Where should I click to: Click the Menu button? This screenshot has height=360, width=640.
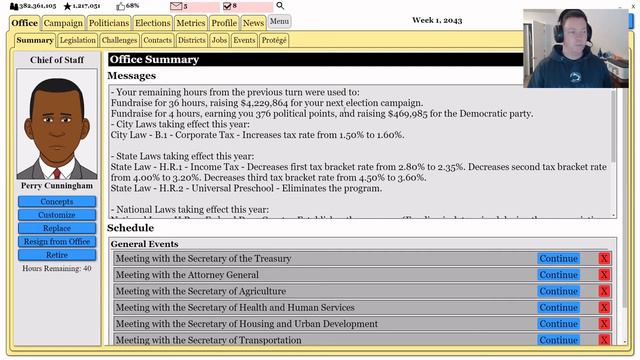(x=279, y=21)
